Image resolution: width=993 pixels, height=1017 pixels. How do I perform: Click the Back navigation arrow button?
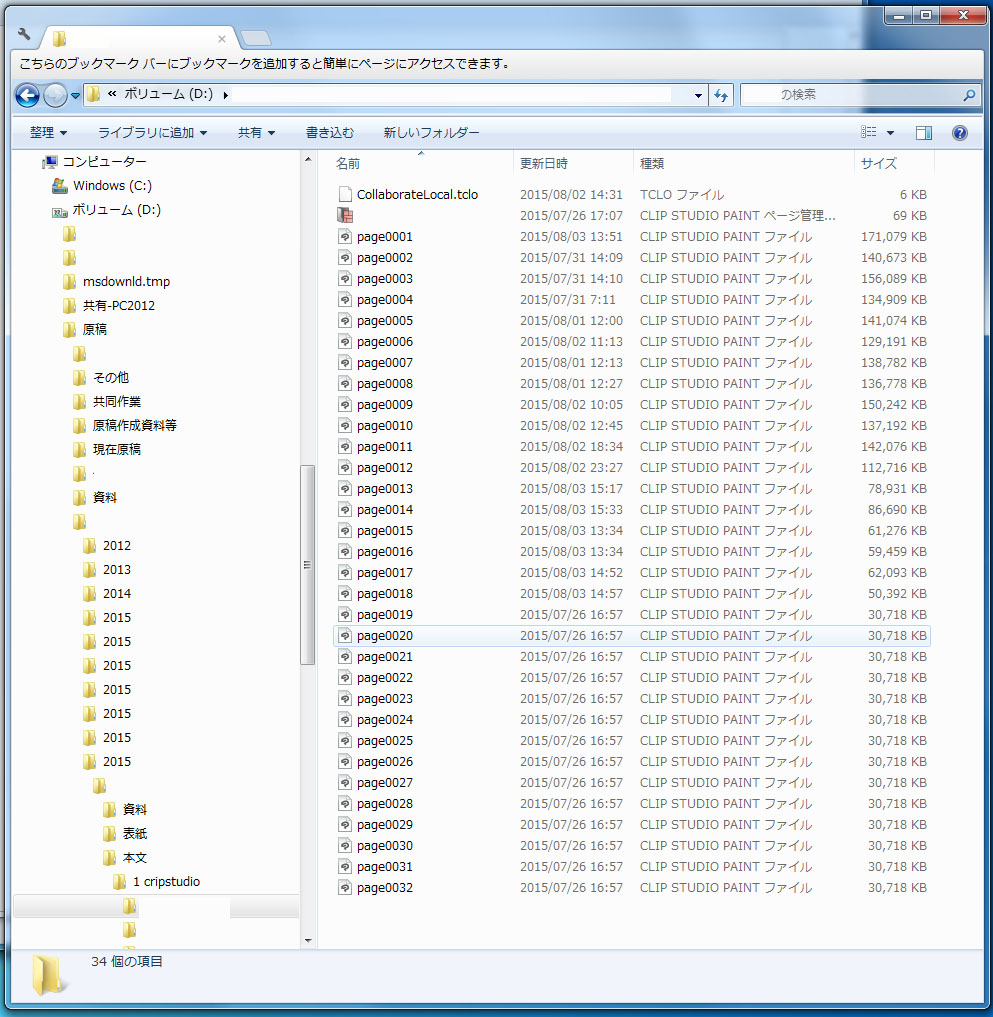coord(27,95)
